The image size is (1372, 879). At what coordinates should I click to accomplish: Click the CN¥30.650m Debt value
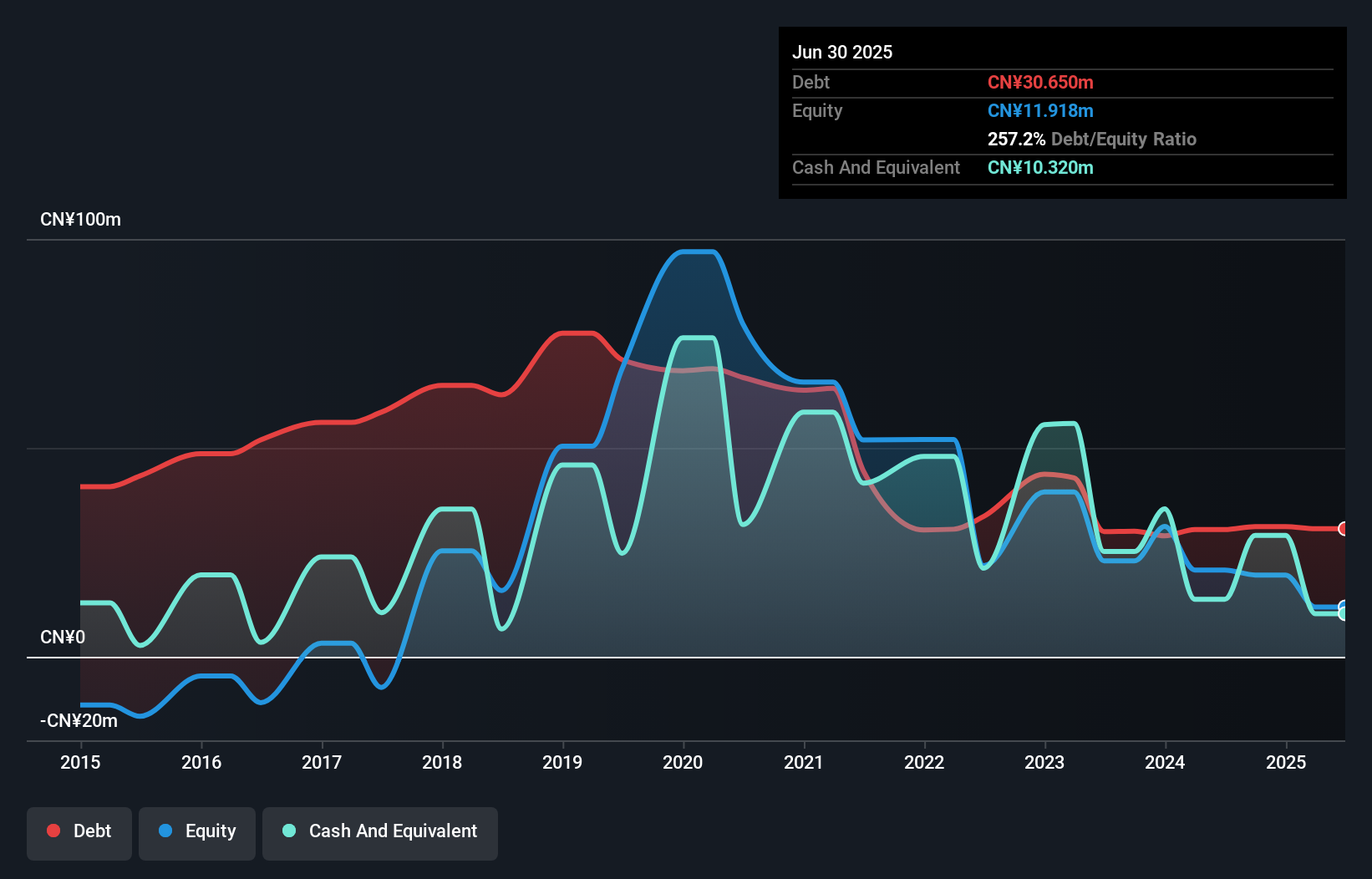pos(1041,82)
